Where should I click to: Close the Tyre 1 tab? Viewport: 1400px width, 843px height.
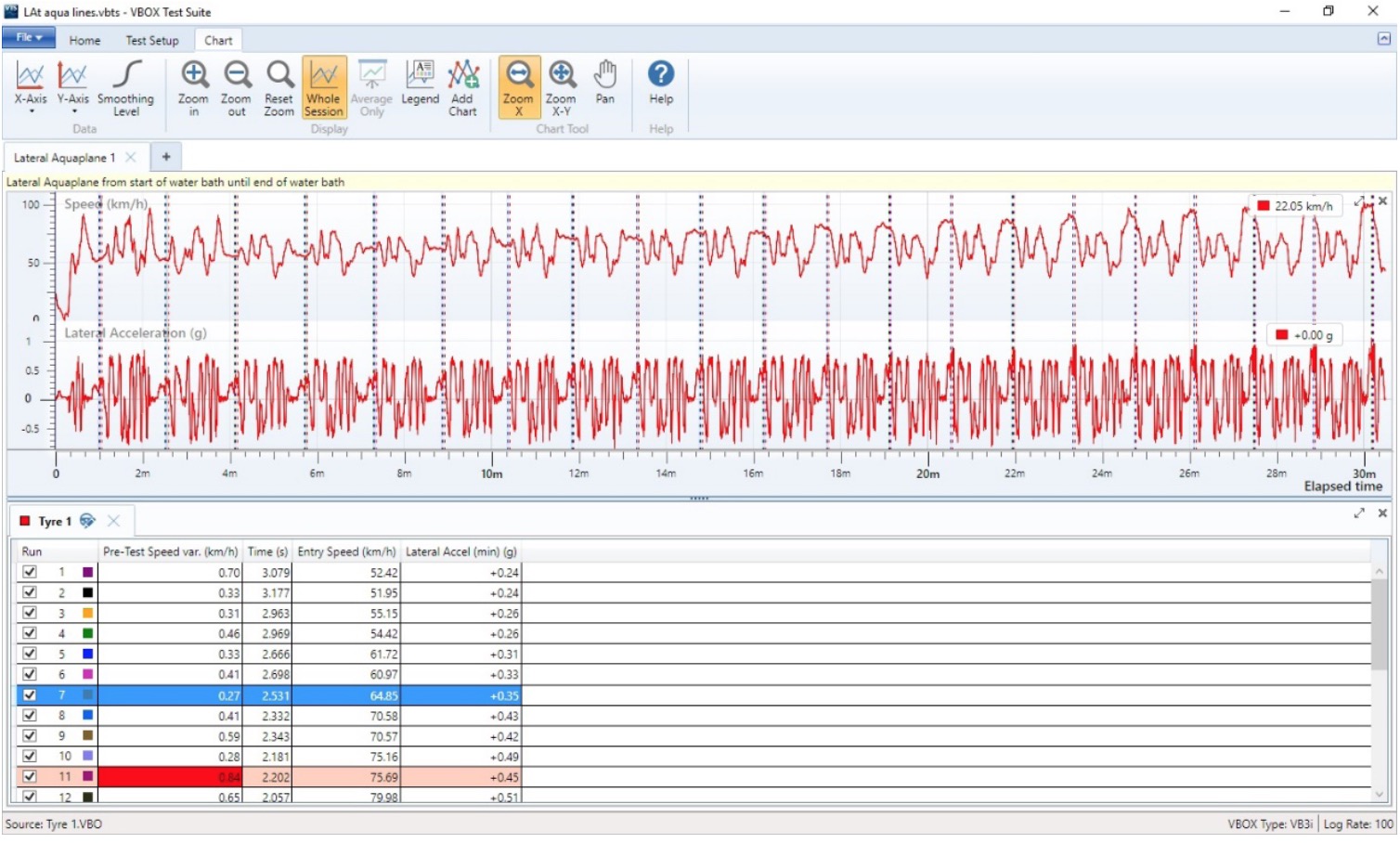(113, 521)
